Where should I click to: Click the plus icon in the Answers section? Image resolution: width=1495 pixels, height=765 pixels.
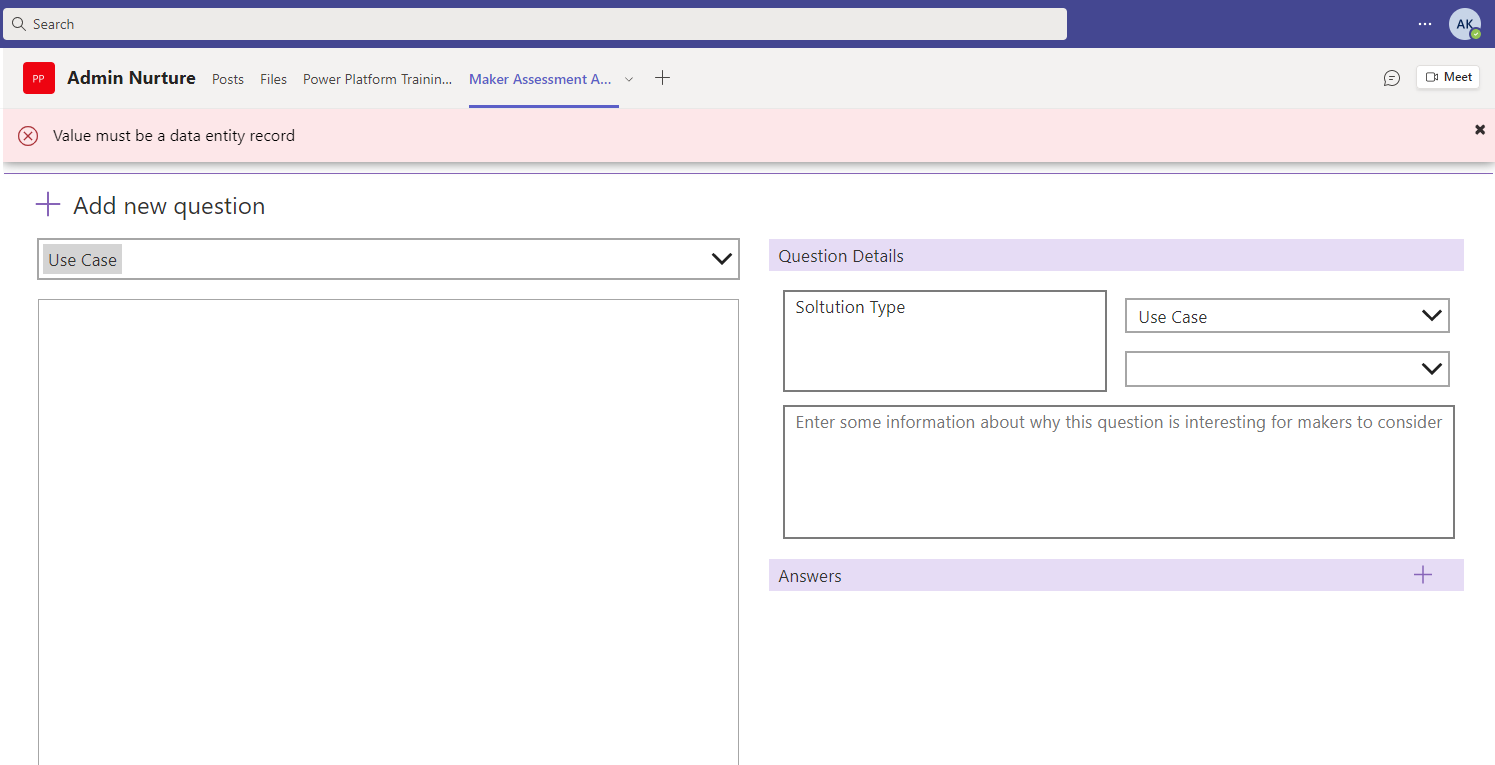point(1423,574)
